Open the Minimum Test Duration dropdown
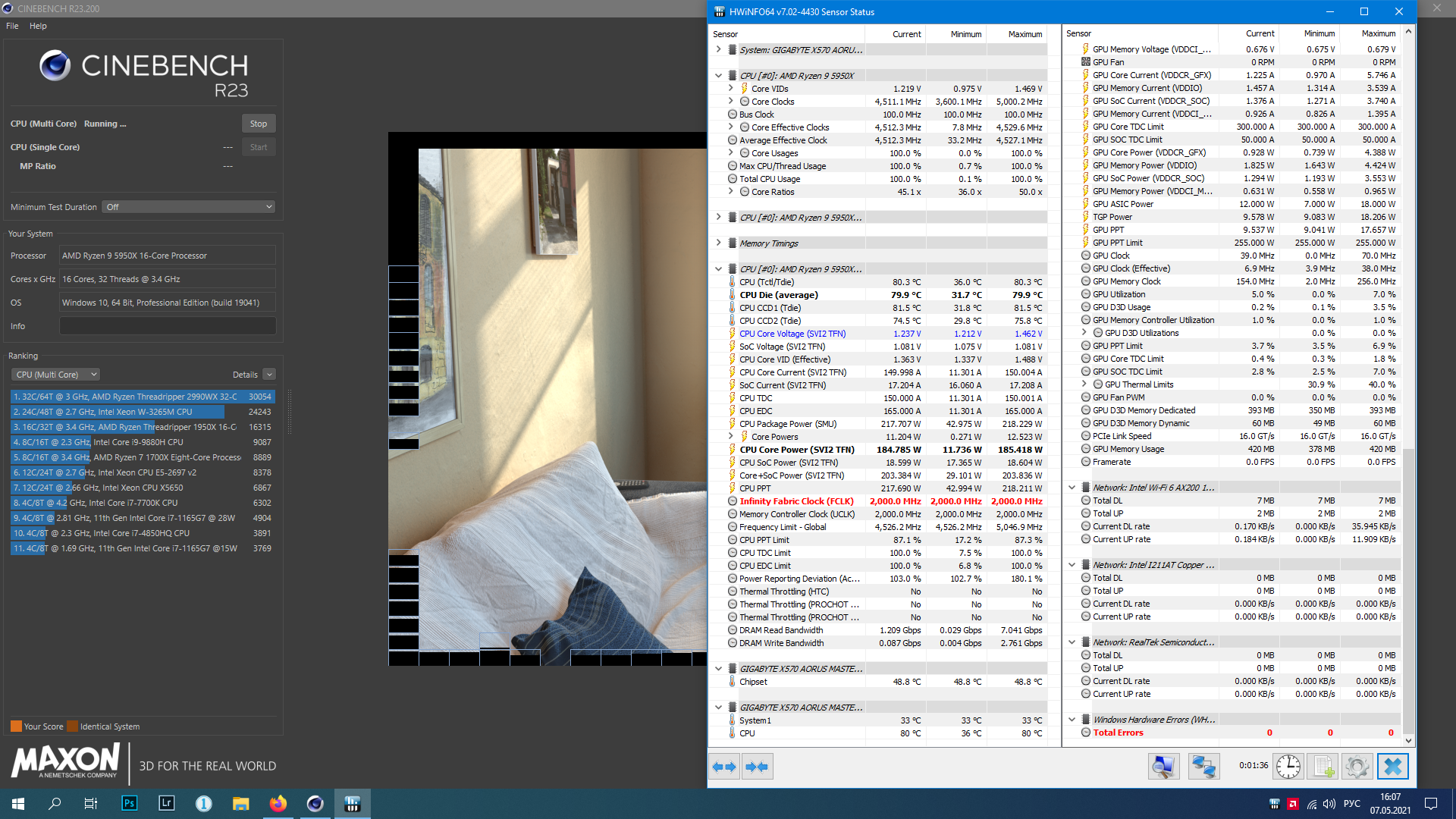 (x=188, y=207)
